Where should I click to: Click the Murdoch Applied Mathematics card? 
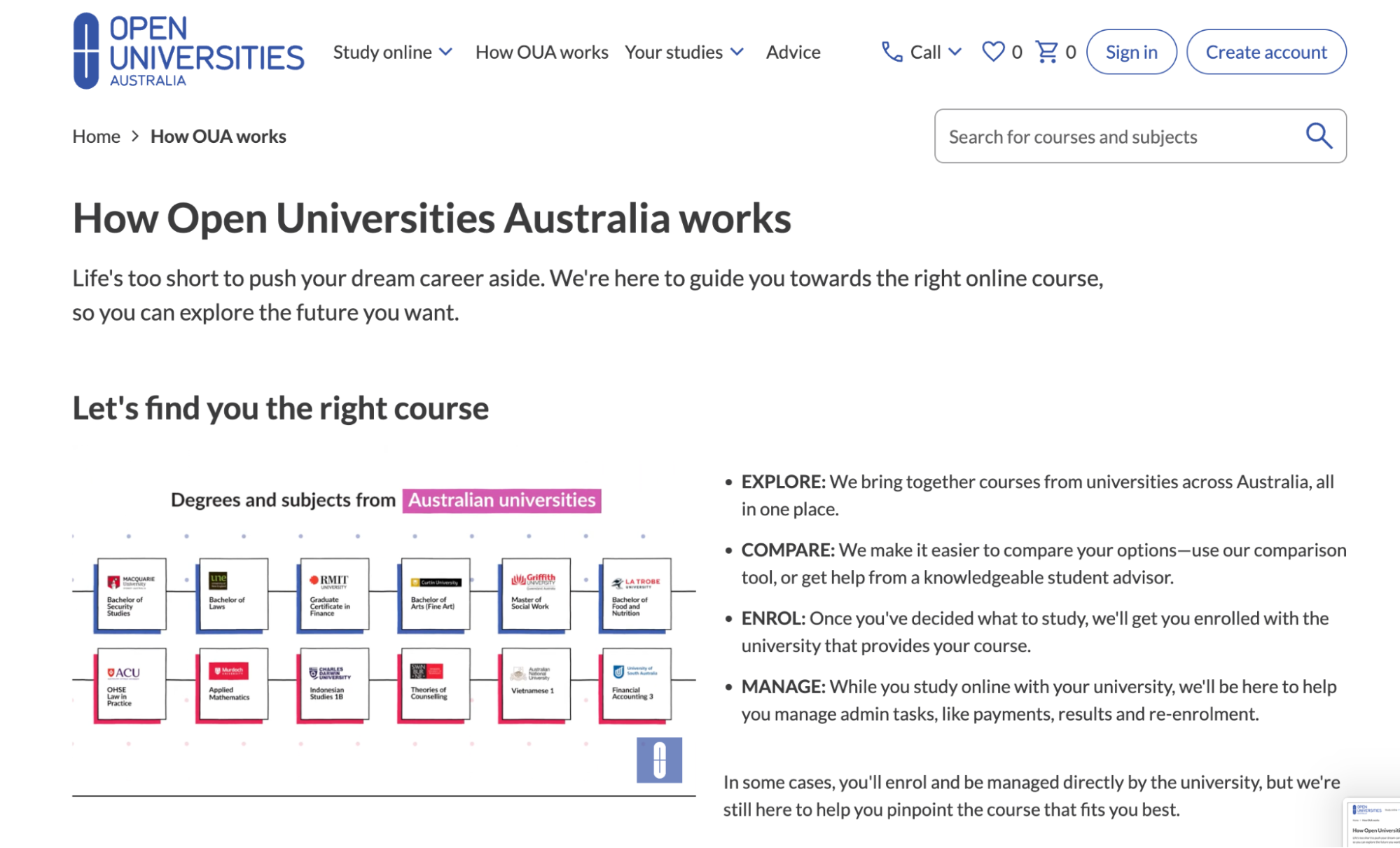click(233, 685)
